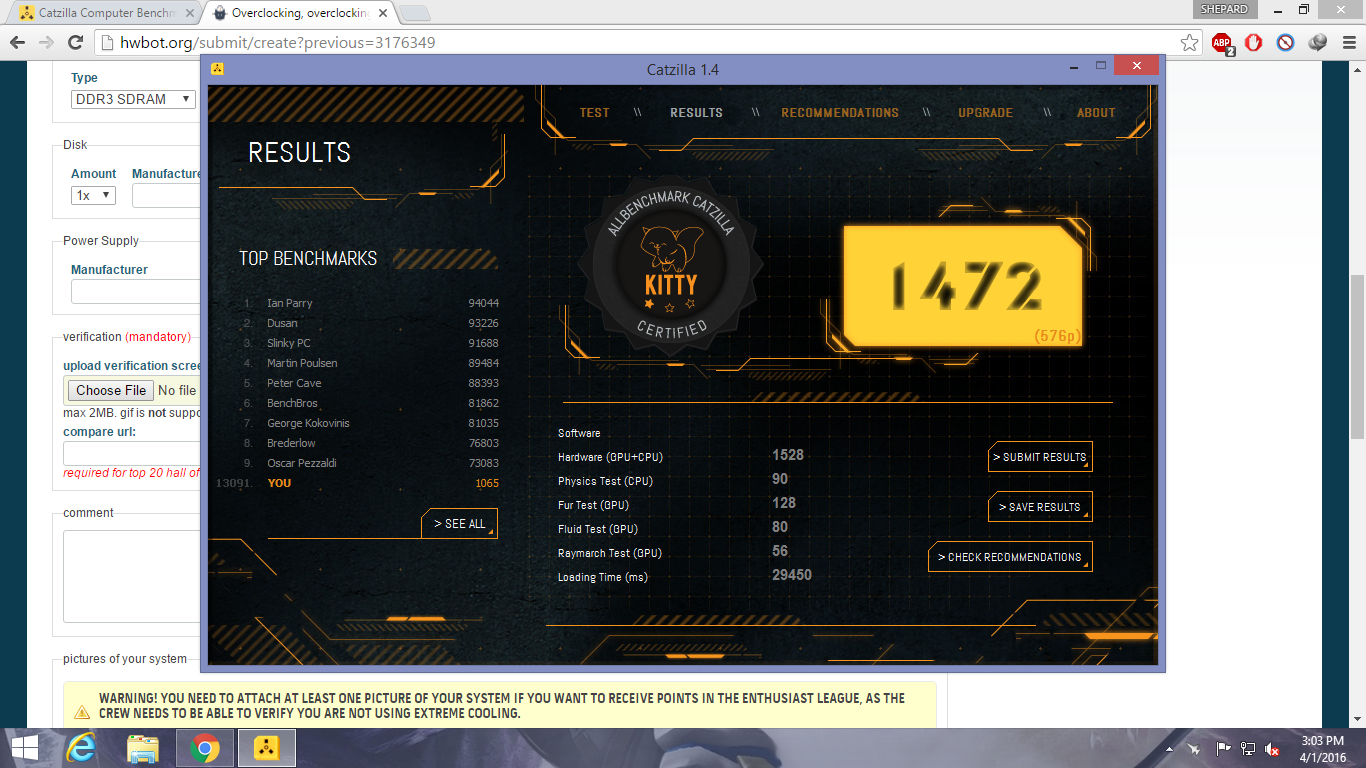This screenshot has height=768, width=1366.
Task: Click the Power Supply Manufacturer field
Action: (136, 292)
